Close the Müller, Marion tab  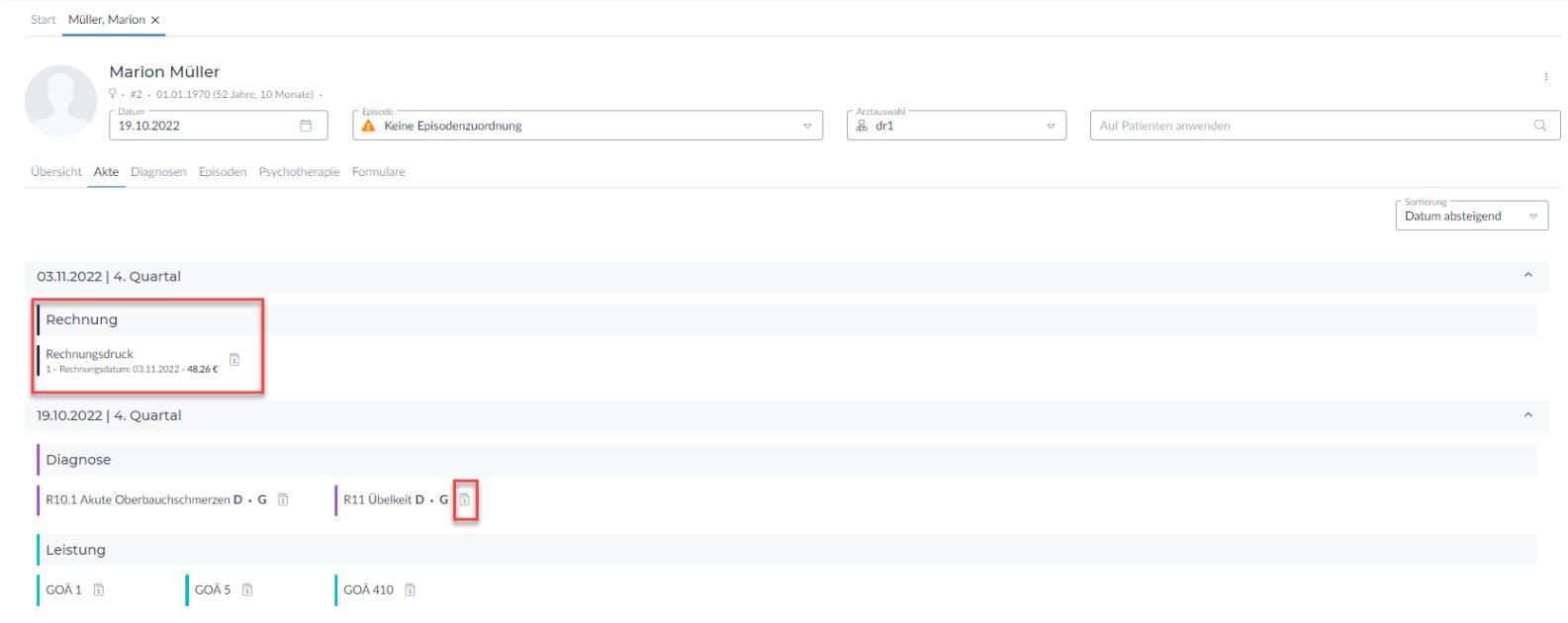(155, 20)
